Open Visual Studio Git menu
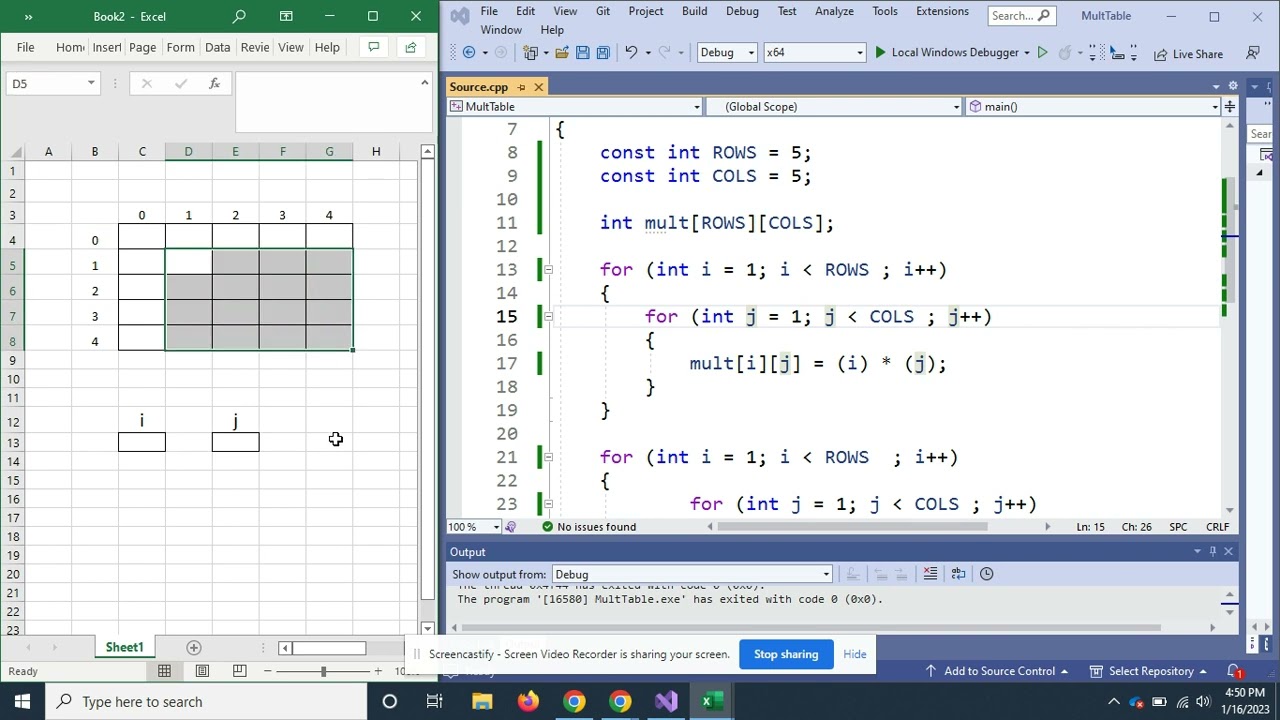The width and height of the screenshot is (1280, 720). tap(603, 11)
